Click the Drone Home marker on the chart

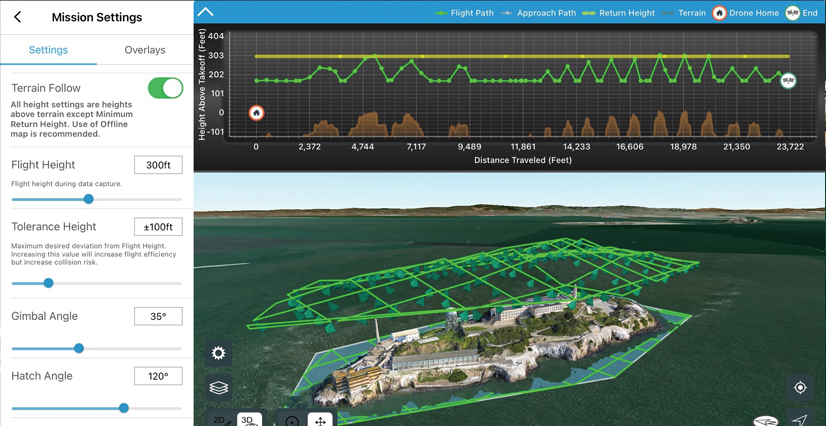(257, 113)
